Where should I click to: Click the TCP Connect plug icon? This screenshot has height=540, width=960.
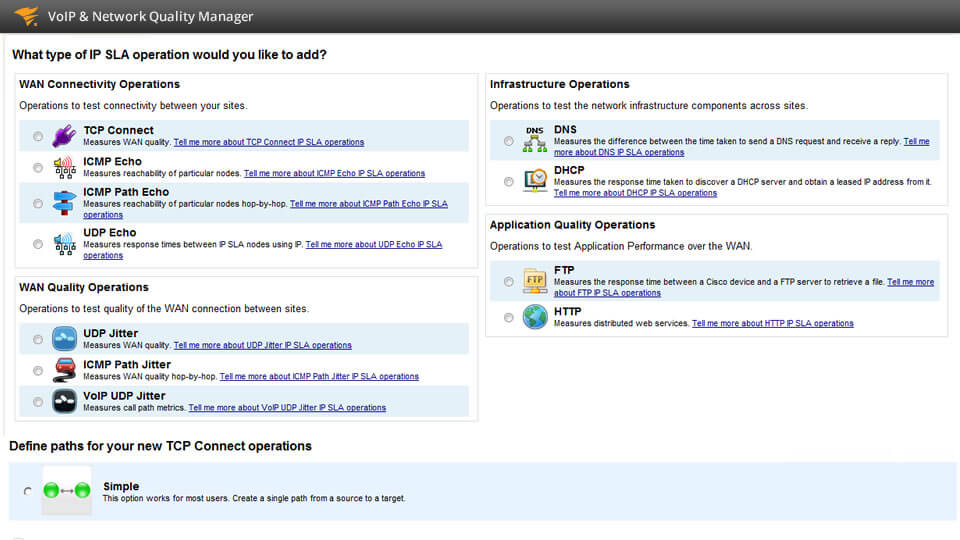[64, 136]
